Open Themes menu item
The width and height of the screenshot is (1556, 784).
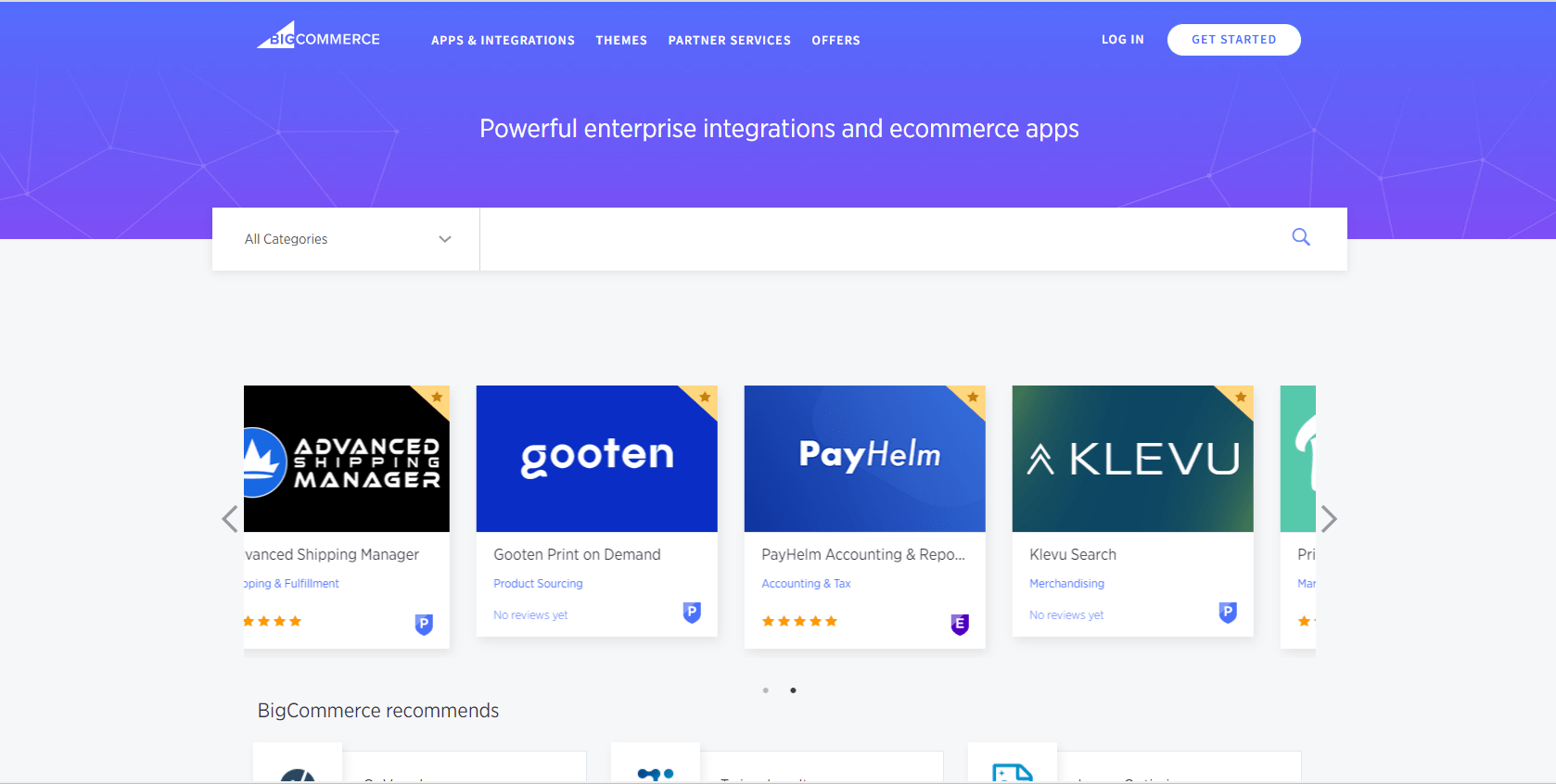pyautogui.click(x=621, y=41)
